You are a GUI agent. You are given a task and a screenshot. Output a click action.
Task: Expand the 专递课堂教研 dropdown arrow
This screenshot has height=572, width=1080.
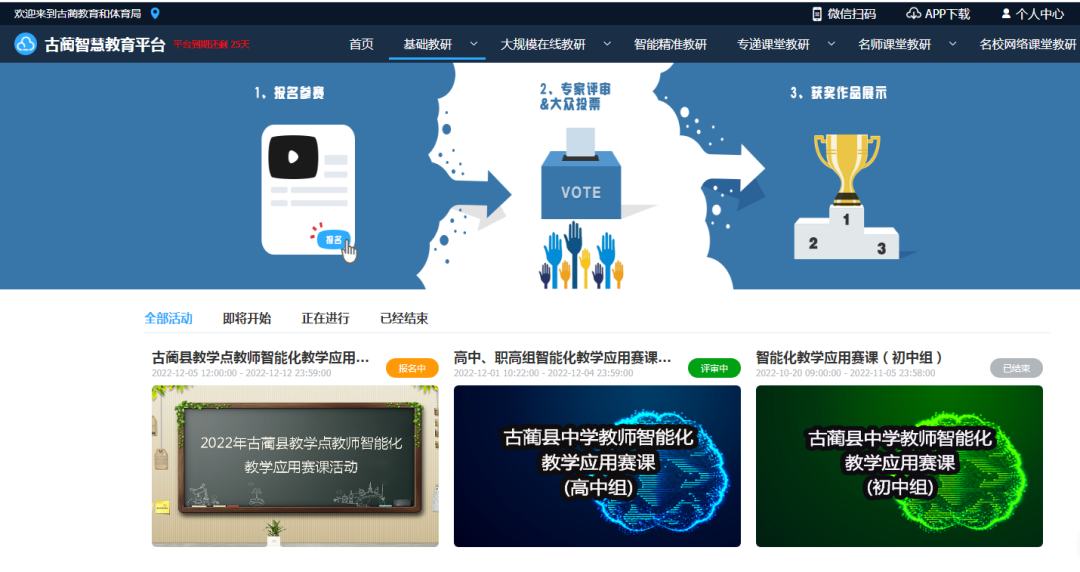click(832, 44)
